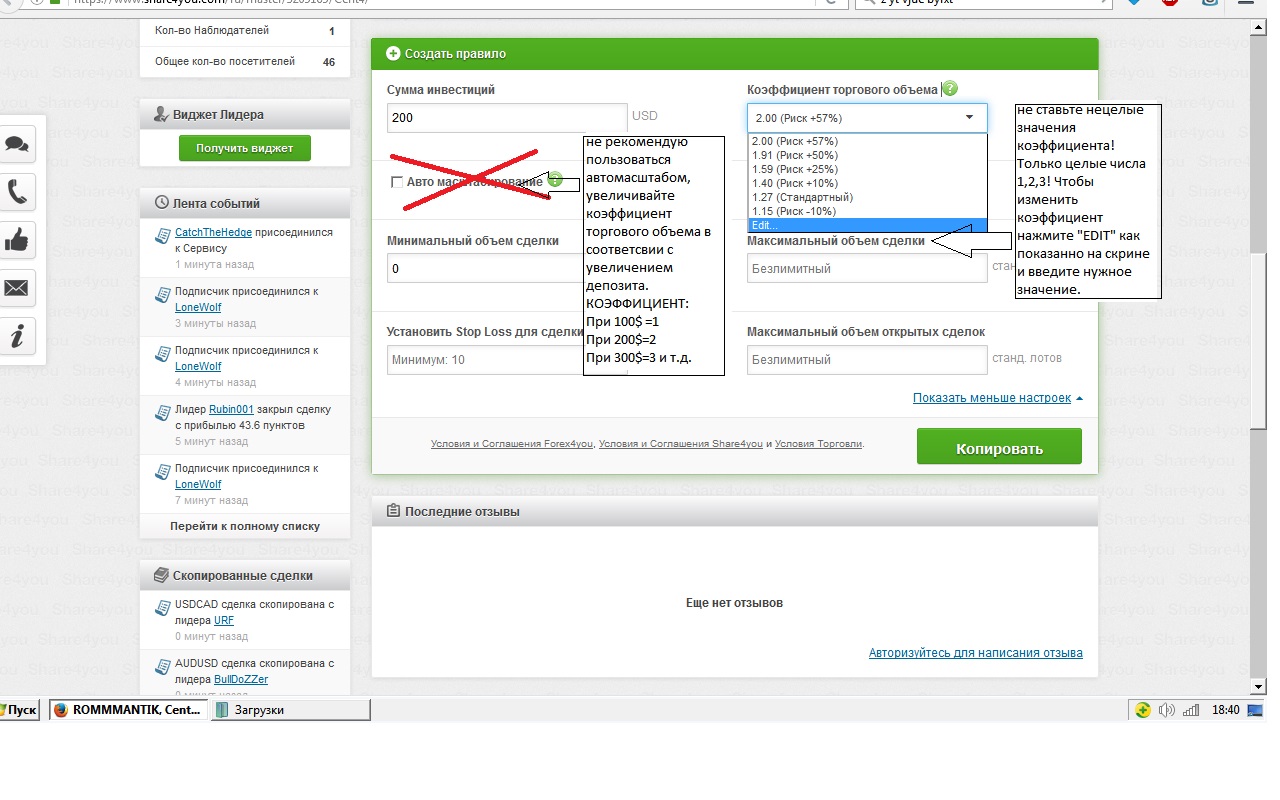The width and height of the screenshot is (1280, 800).
Task: Click the volume speaker icon in system tray
Action: 1167,710
